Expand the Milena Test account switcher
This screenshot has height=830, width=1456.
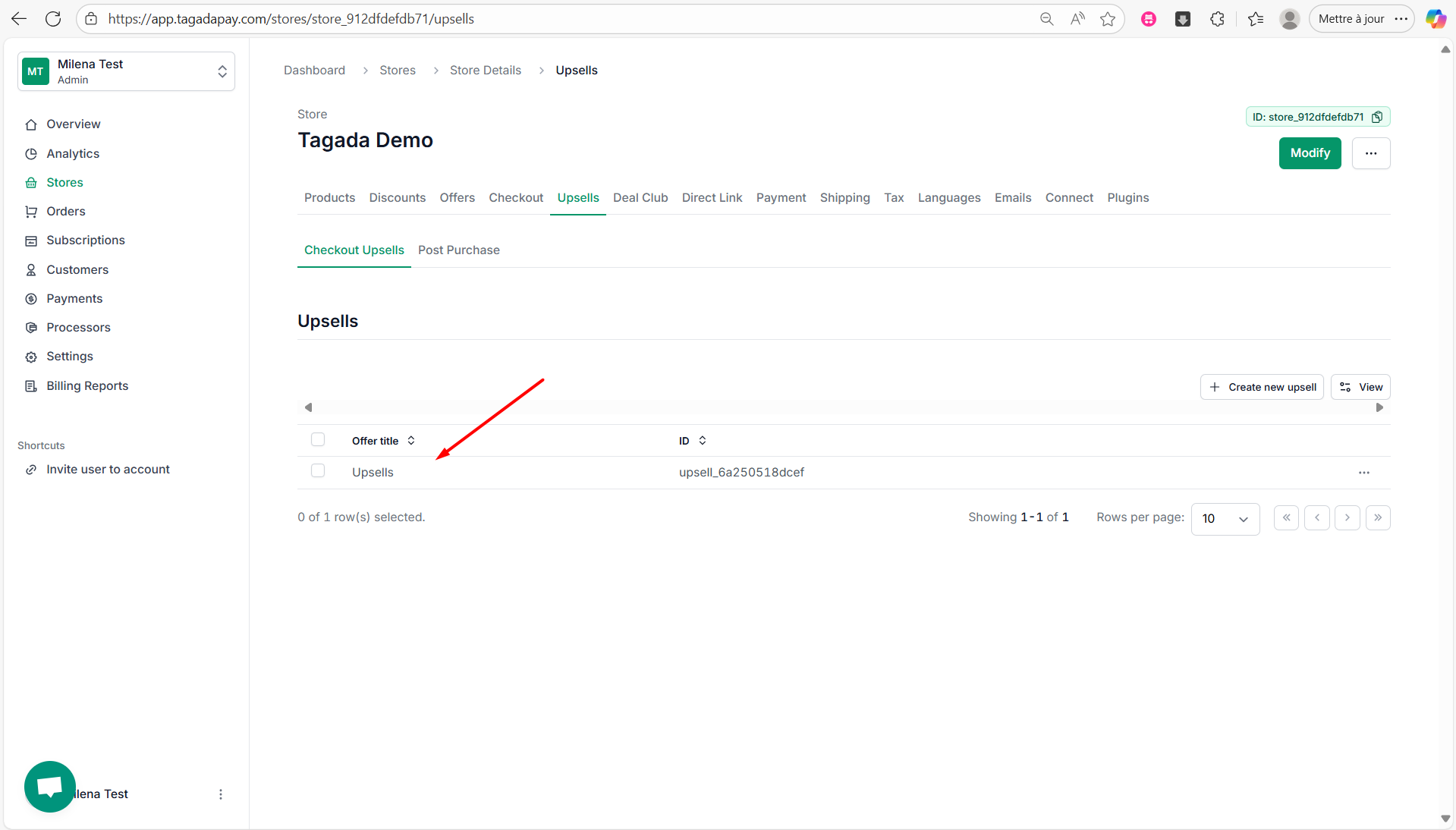pos(126,71)
